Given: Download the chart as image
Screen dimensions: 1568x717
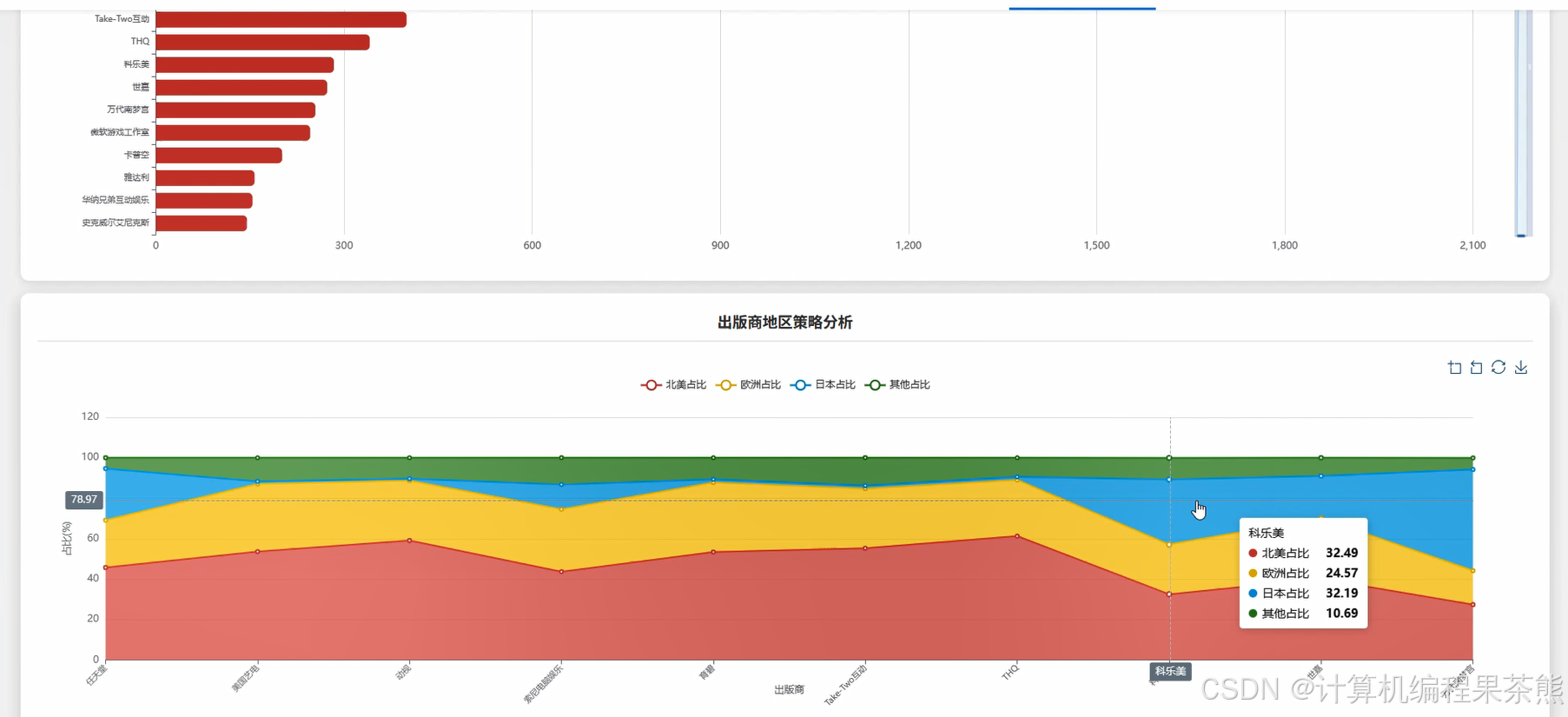Looking at the screenshot, I should pyautogui.click(x=1521, y=368).
